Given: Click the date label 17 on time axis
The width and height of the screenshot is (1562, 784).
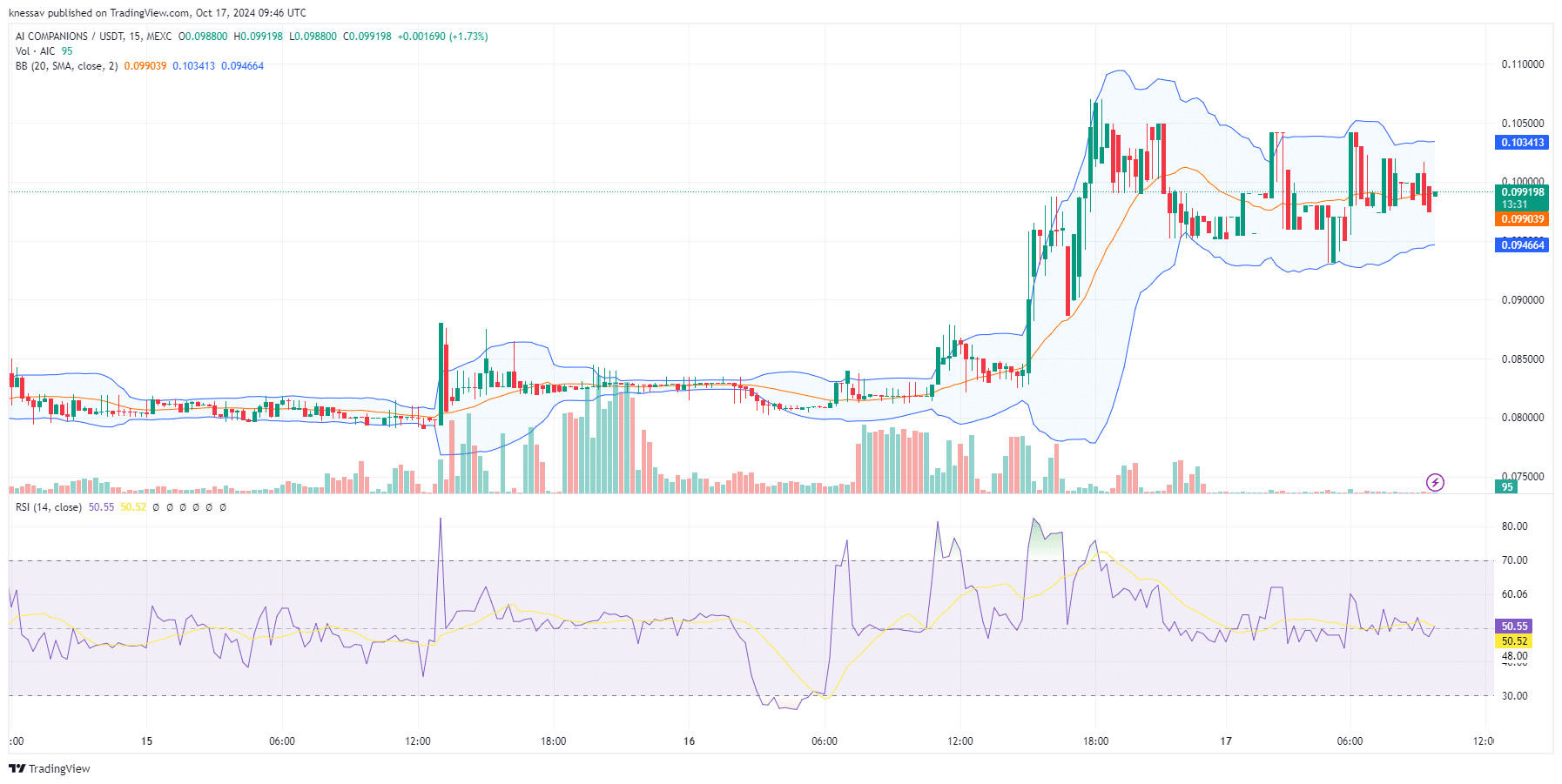Looking at the screenshot, I should [x=1226, y=741].
